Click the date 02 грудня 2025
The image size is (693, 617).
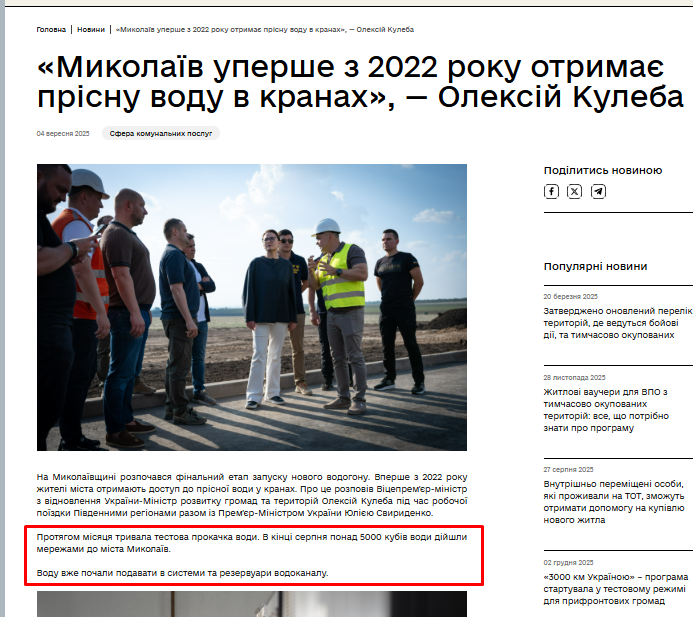tap(568, 562)
